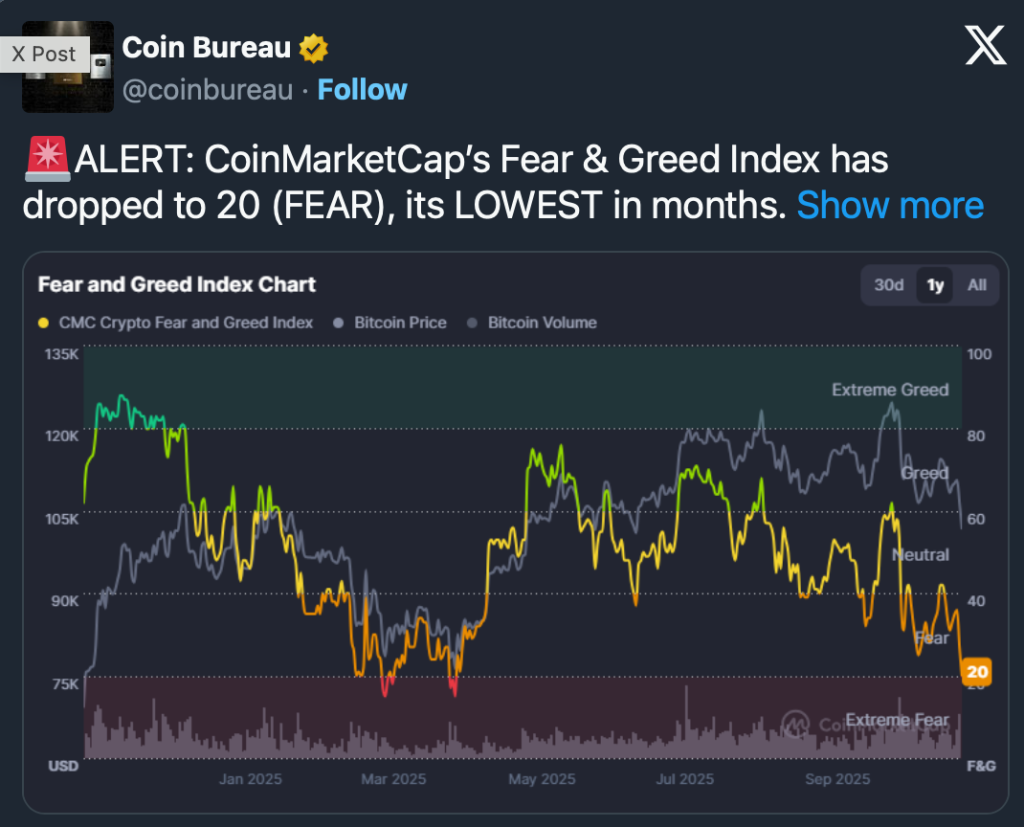Expand the post with Show more
The width and height of the screenshot is (1024, 827).
890,205
